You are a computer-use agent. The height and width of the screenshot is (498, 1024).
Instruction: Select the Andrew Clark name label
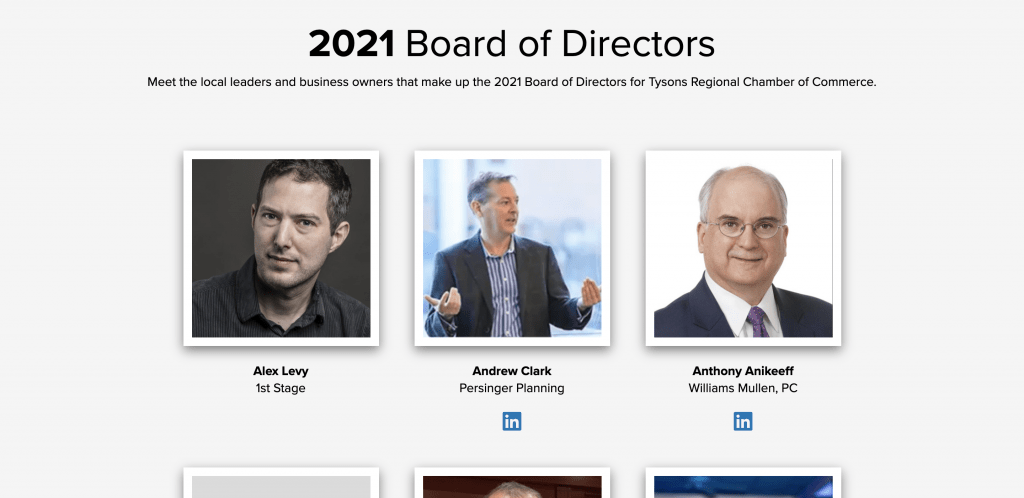tap(512, 371)
